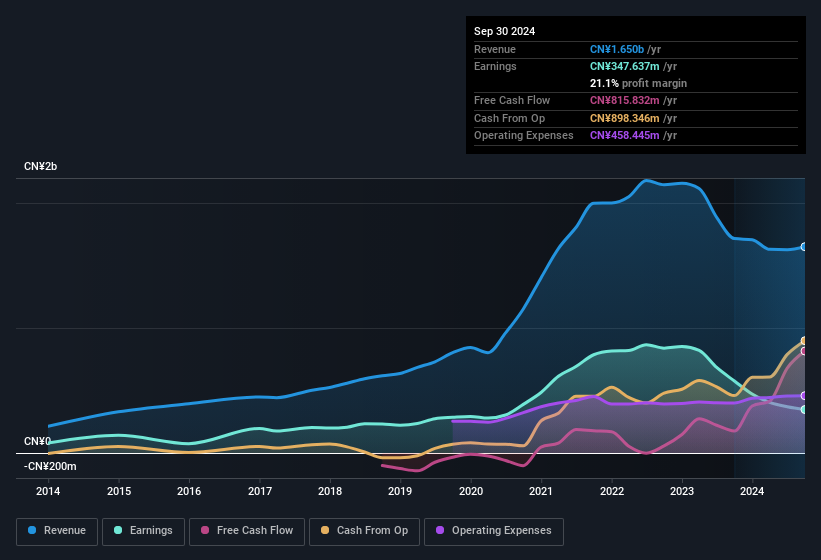Hide the Earnings series via legend
Viewport: 821px width, 560px height.
(142, 531)
